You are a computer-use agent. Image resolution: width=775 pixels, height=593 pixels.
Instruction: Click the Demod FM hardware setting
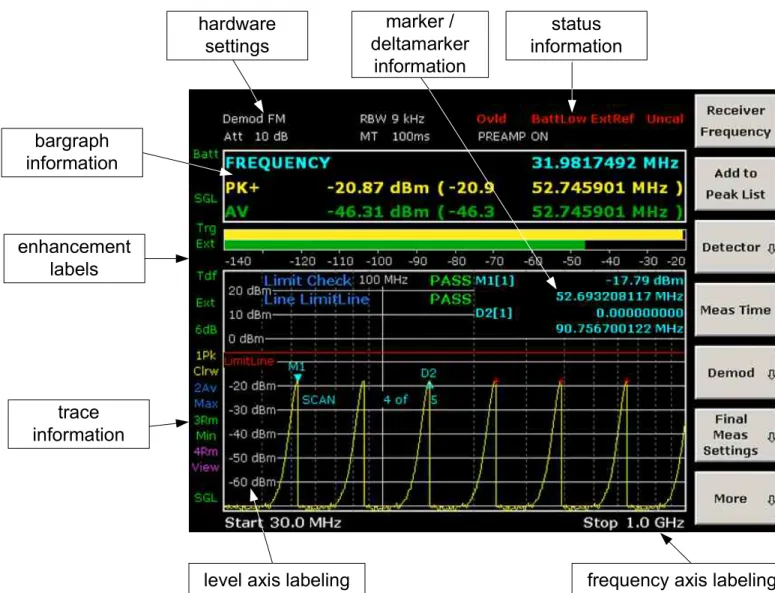pos(254,119)
